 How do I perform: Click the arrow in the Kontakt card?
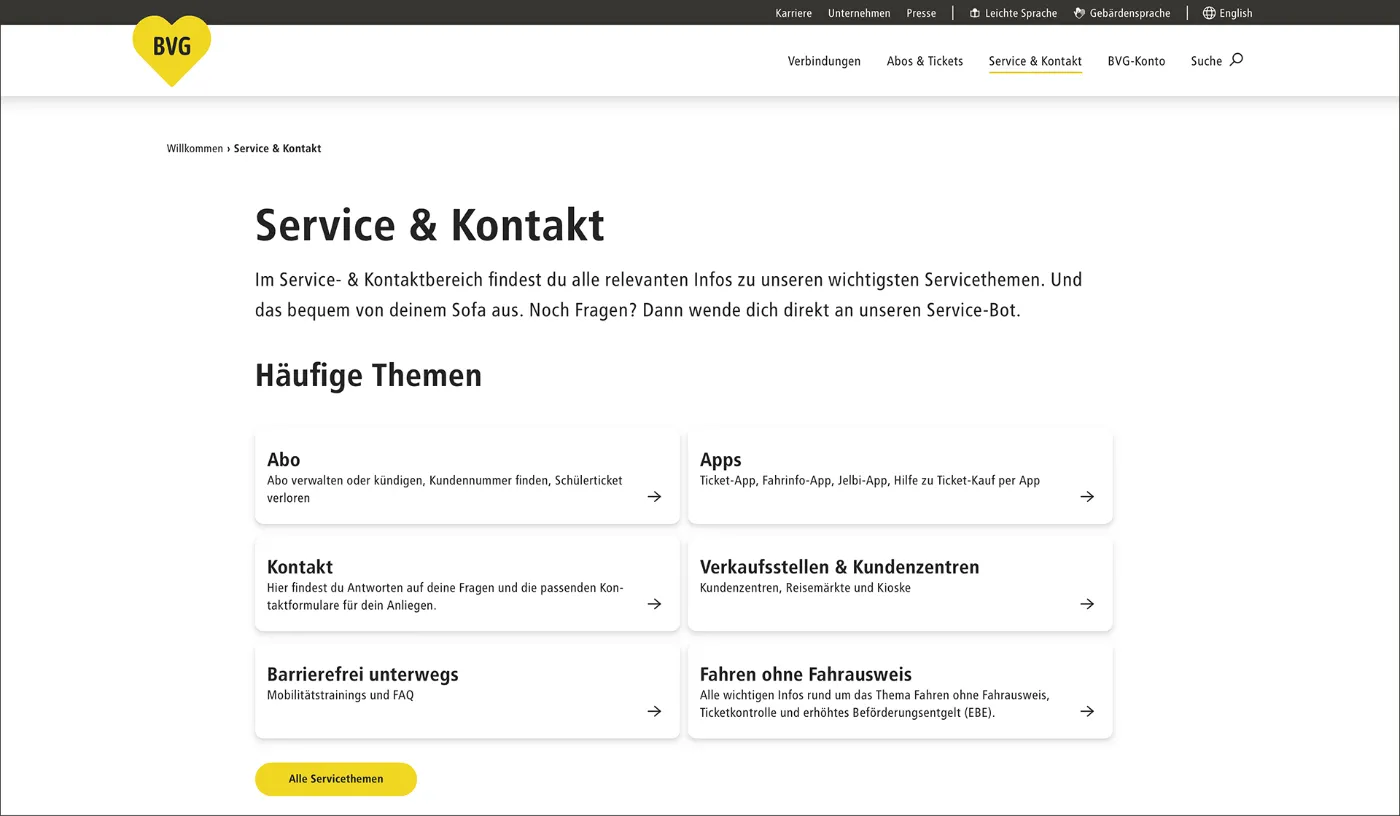(654, 604)
